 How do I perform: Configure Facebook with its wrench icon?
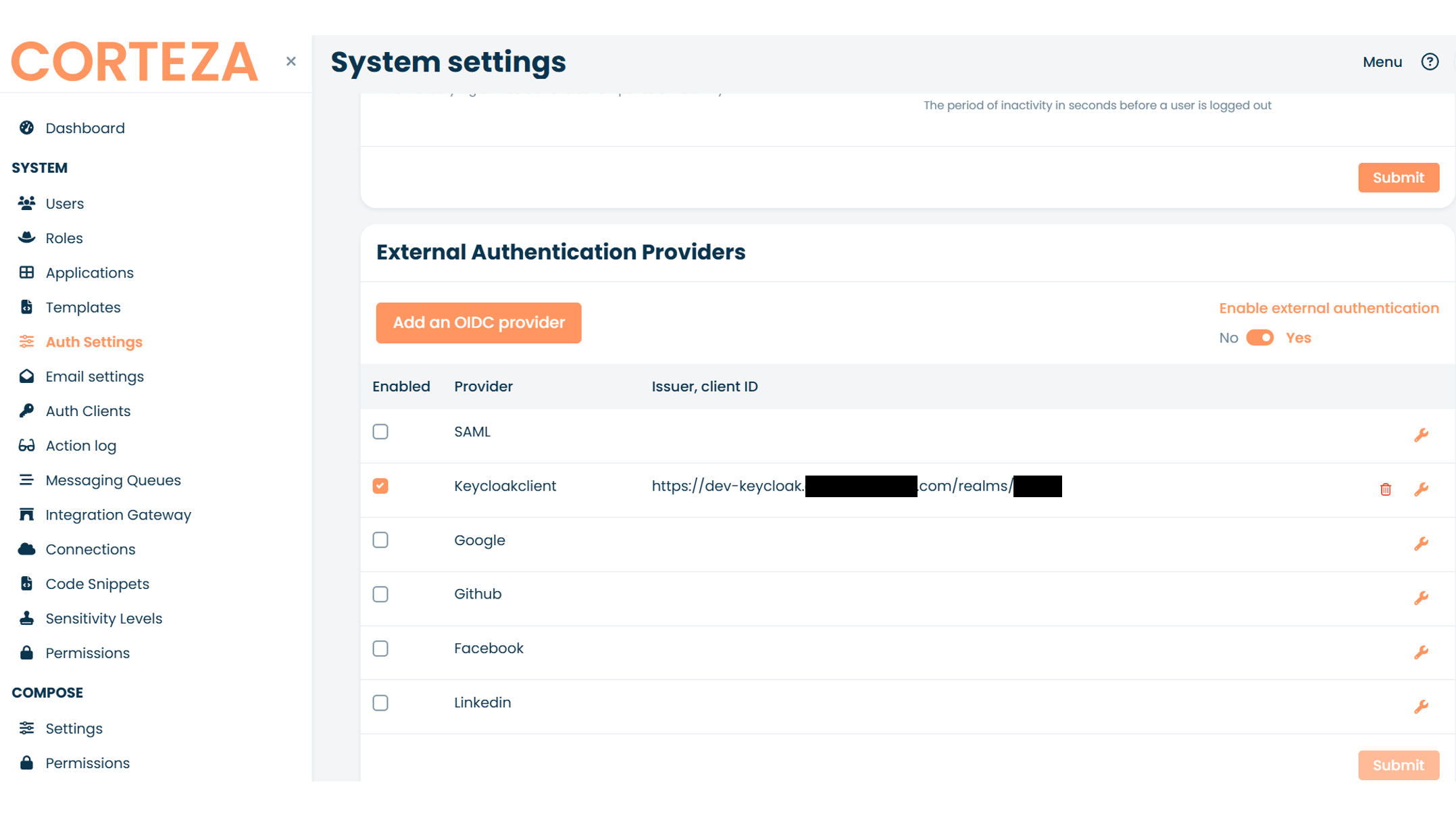[1422, 651]
